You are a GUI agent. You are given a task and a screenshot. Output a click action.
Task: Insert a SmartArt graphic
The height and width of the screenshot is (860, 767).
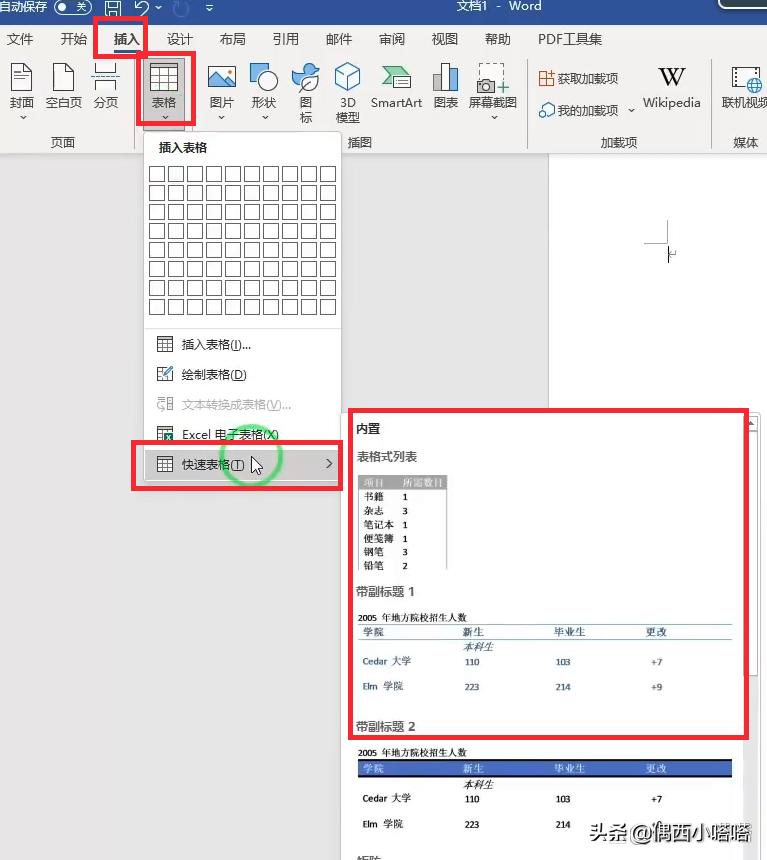(396, 86)
